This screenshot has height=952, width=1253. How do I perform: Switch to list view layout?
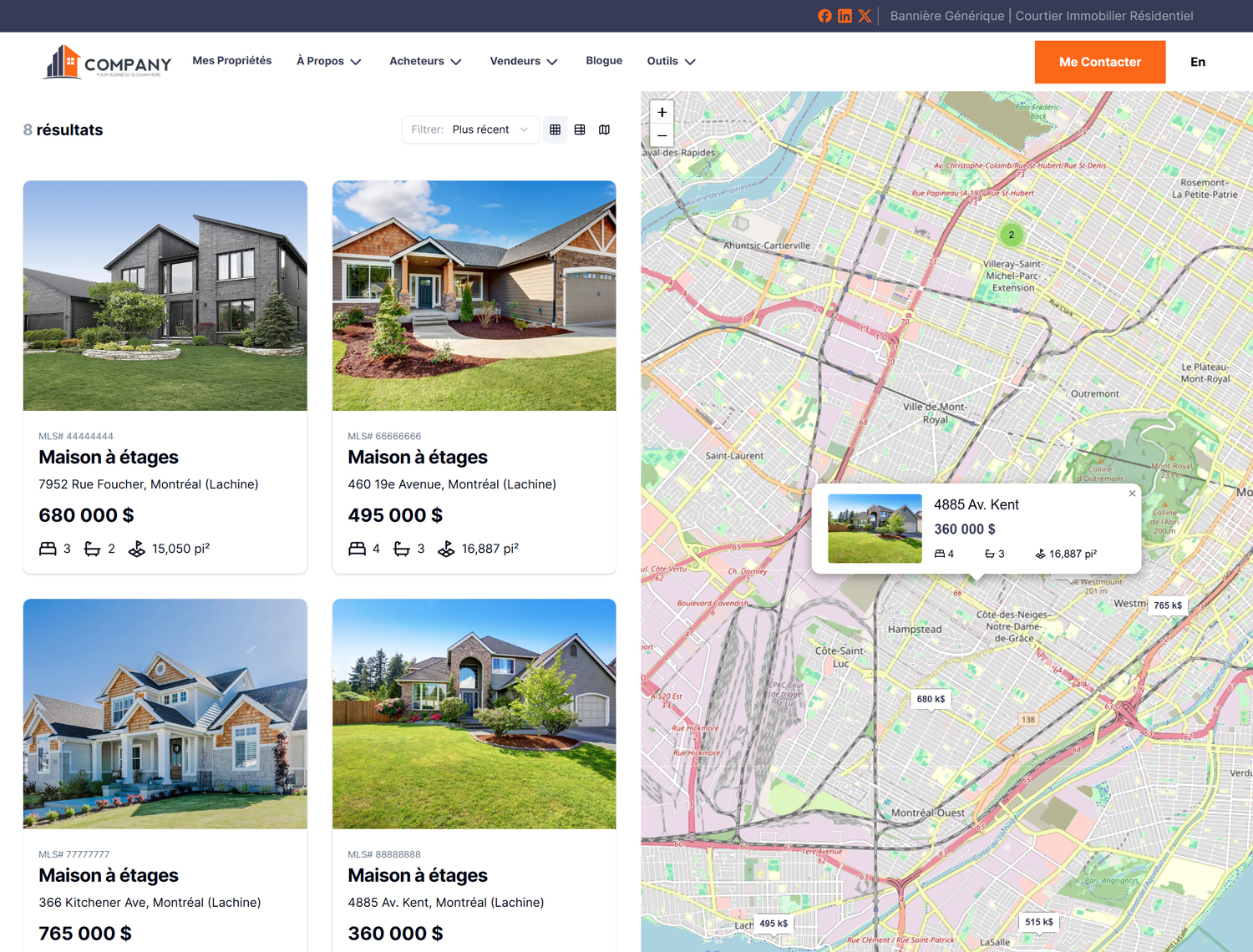580,129
